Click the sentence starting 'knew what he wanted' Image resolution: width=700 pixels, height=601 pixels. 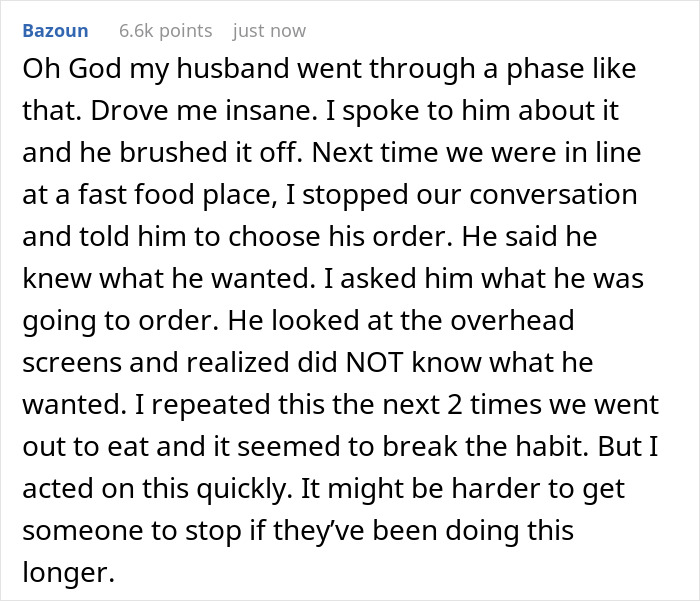(166, 278)
